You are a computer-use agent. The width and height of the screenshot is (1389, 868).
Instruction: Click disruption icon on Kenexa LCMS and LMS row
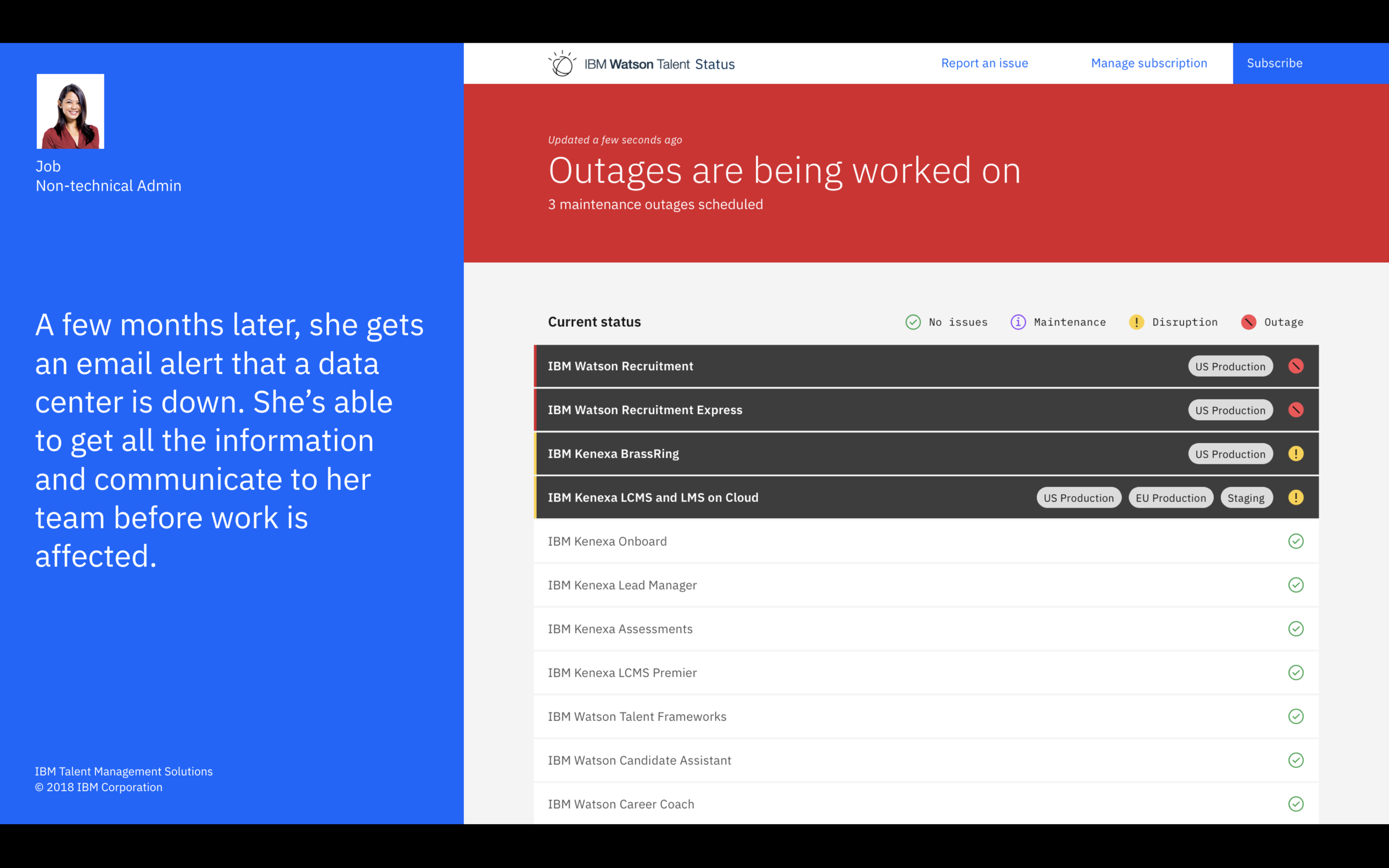coord(1296,497)
